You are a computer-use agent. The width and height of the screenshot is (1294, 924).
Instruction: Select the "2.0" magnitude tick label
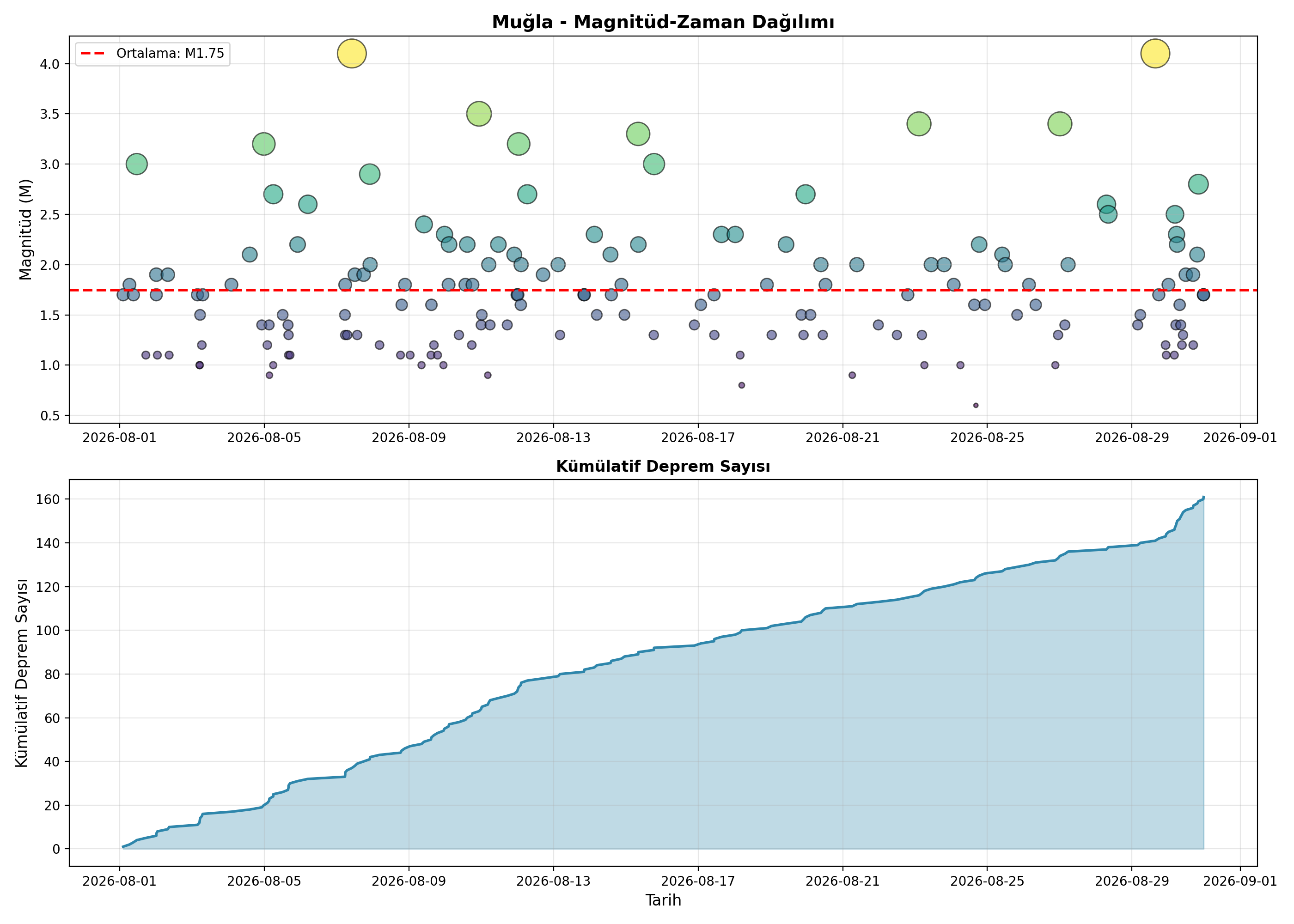point(49,265)
